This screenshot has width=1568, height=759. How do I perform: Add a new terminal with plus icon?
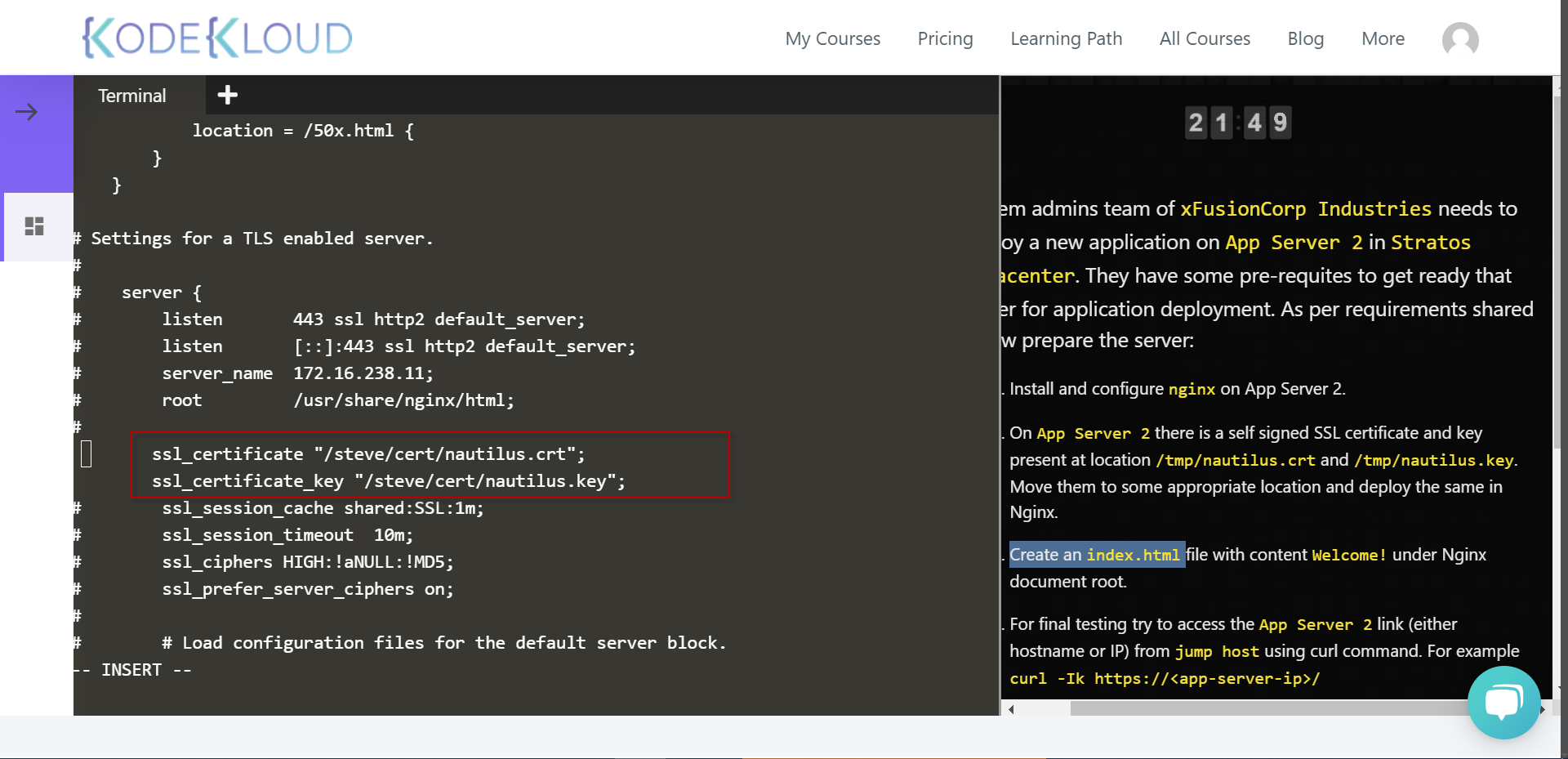[x=227, y=95]
